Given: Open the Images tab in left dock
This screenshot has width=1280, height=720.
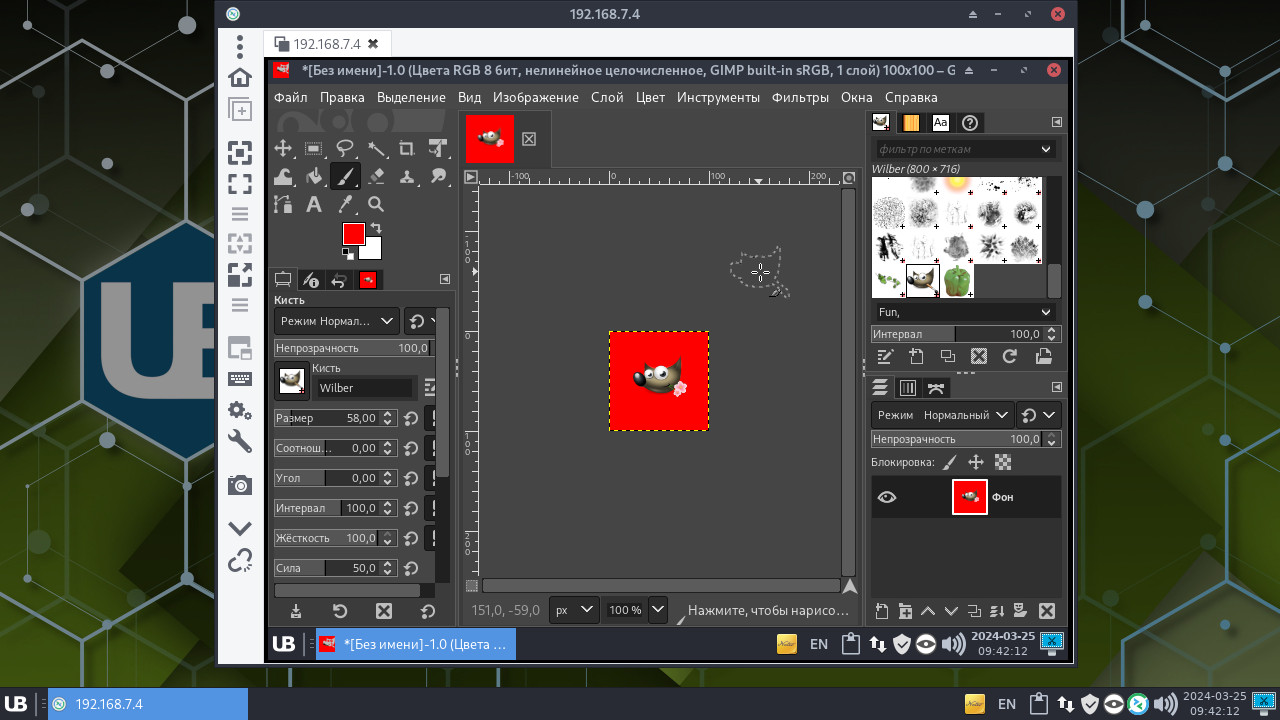Looking at the screenshot, I should [x=367, y=280].
